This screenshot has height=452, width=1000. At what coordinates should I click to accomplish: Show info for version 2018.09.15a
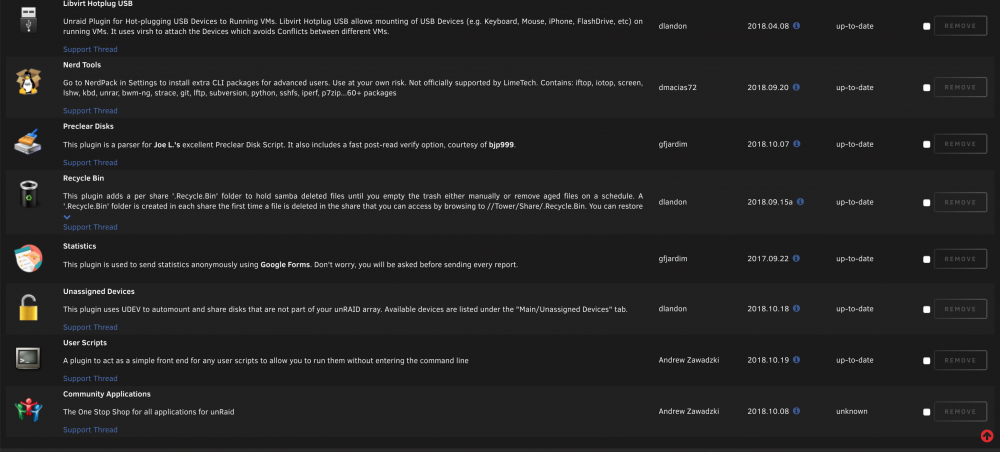pyautogui.click(x=800, y=201)
